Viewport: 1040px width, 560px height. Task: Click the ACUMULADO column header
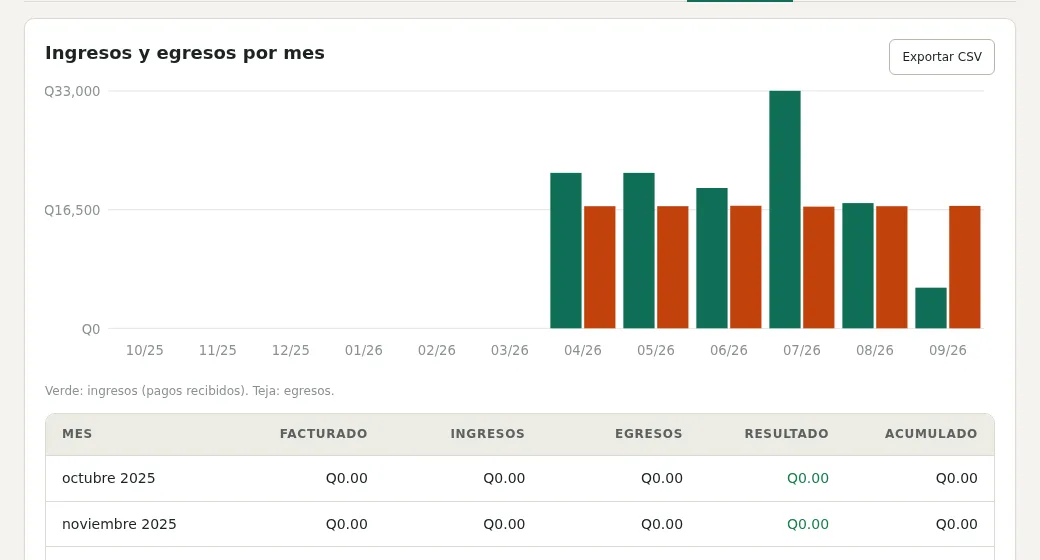931,434
